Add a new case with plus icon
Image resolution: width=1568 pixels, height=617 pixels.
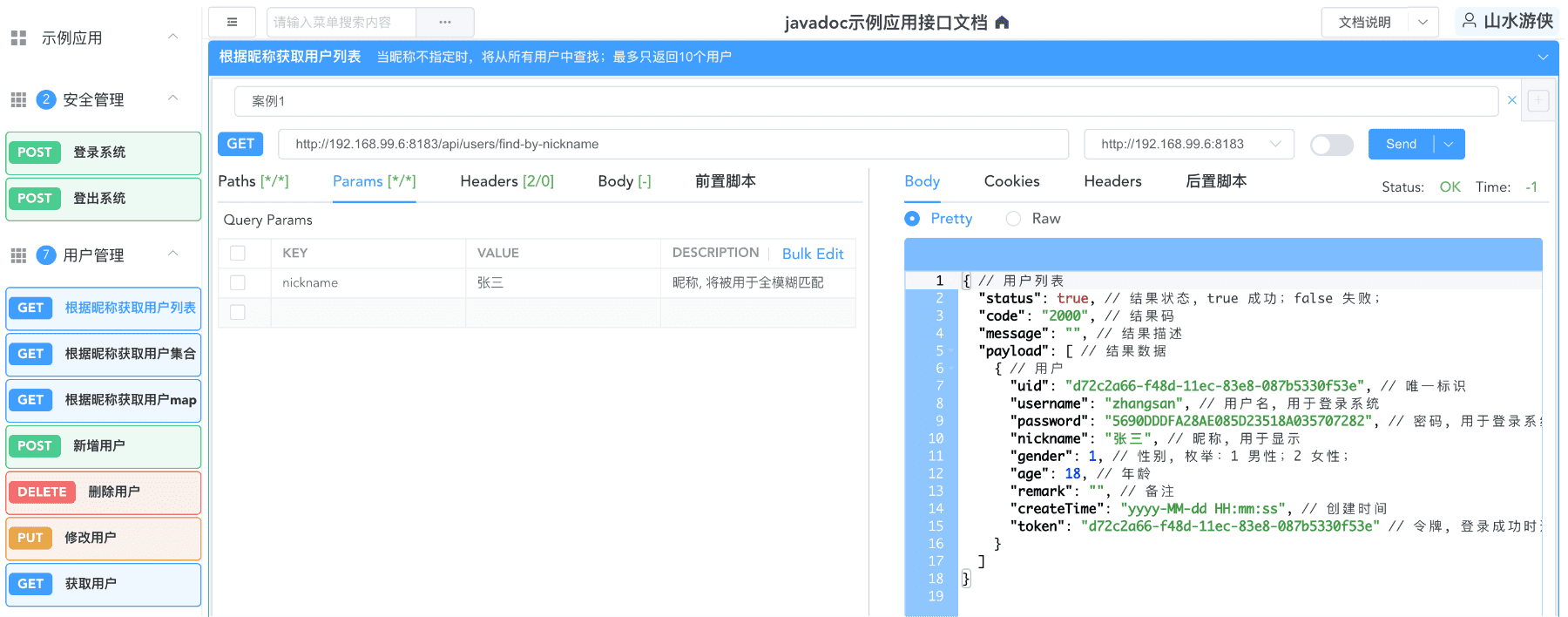(x=1538, y=100)
